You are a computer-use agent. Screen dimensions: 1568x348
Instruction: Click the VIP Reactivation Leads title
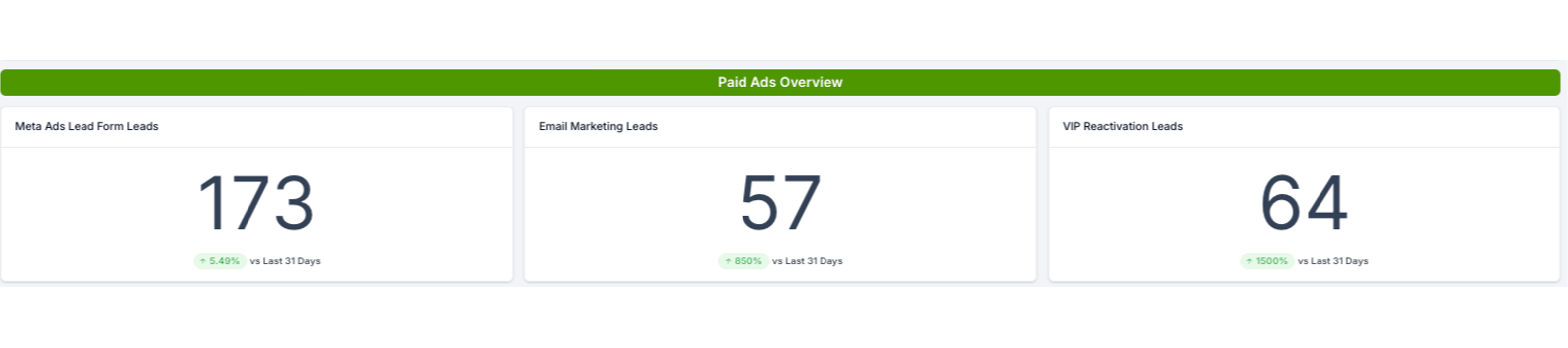pyautogui.click(x=1122, y=127)
